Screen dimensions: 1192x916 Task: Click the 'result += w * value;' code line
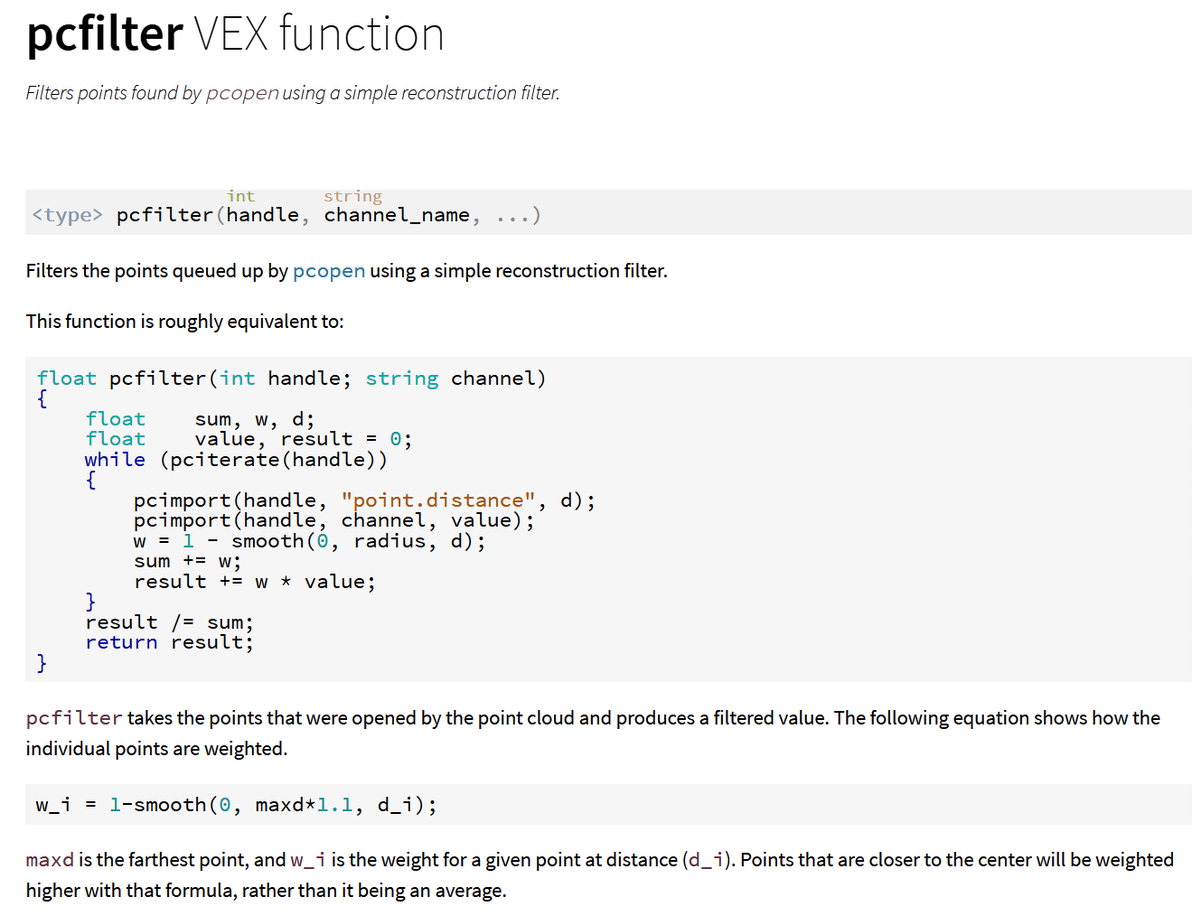coord(255,581)
